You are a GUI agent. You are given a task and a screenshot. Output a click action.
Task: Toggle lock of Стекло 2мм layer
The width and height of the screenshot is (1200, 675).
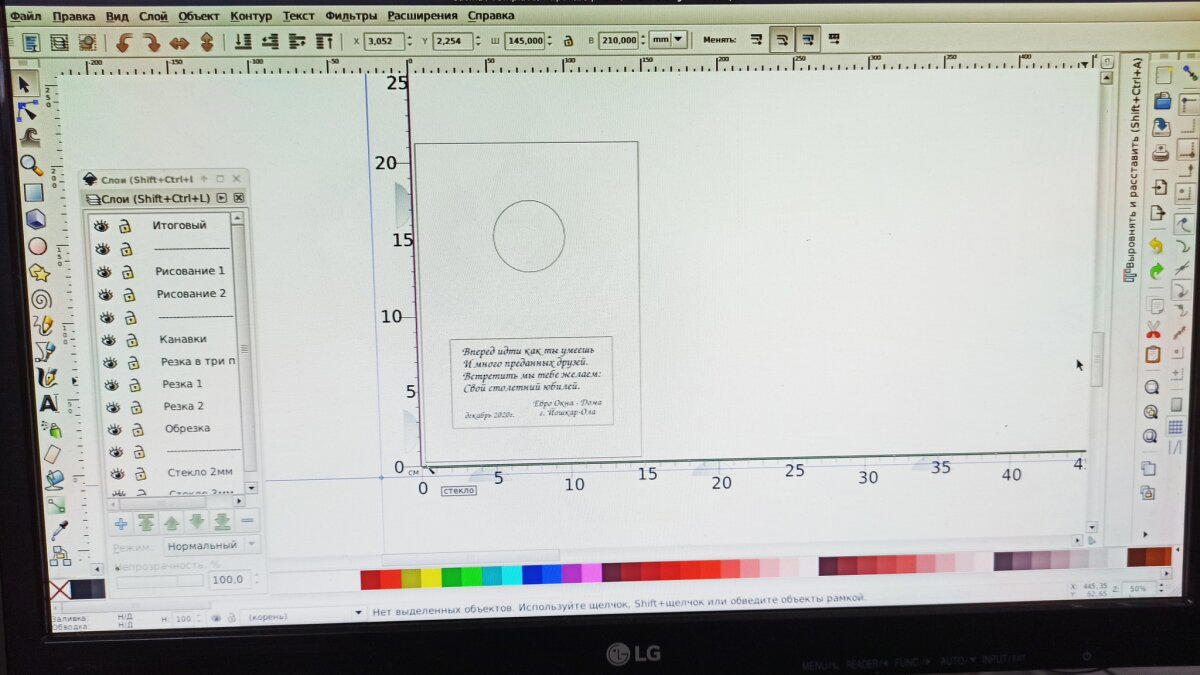(141, 474)
